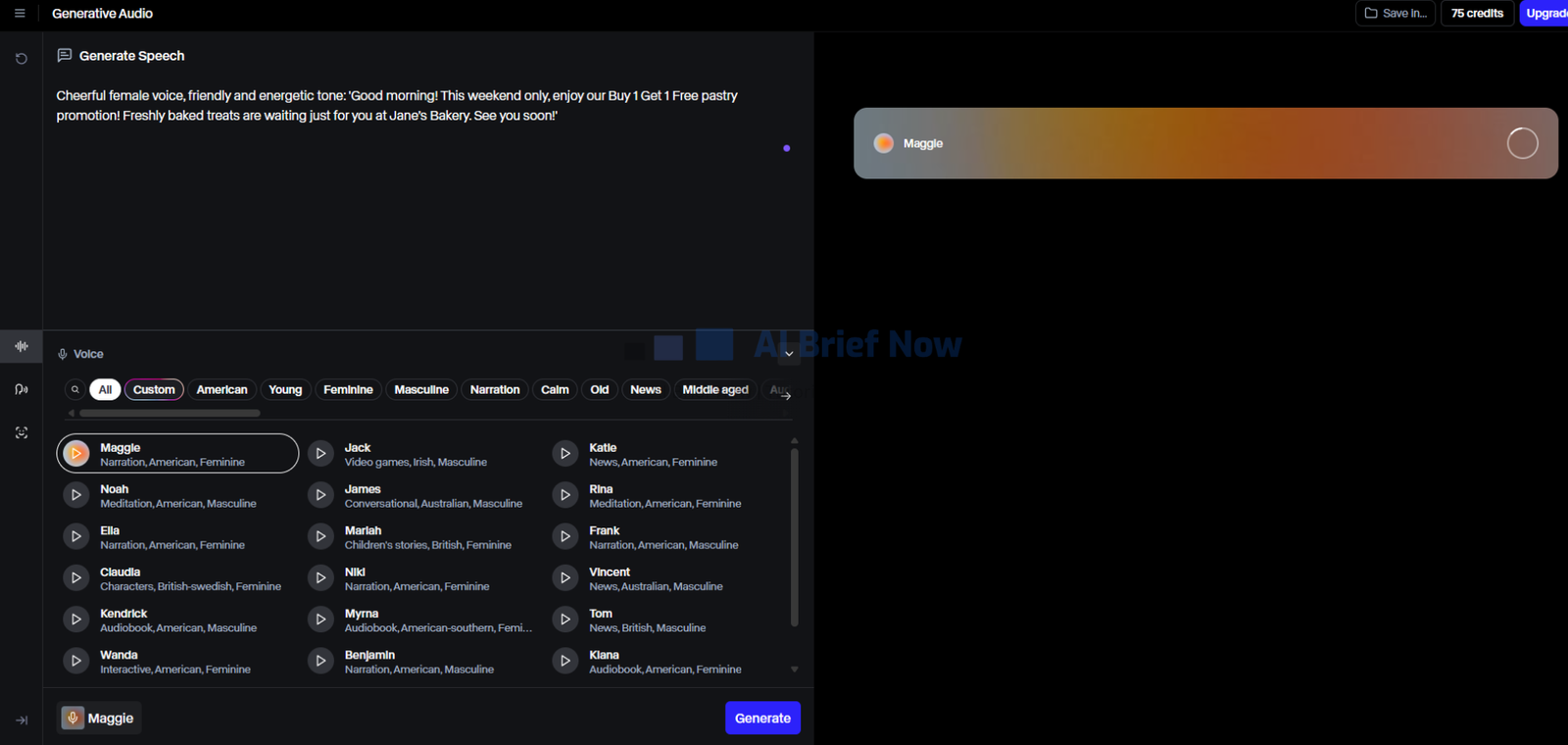Click the Maggie generating audio card

point(1205,143)
